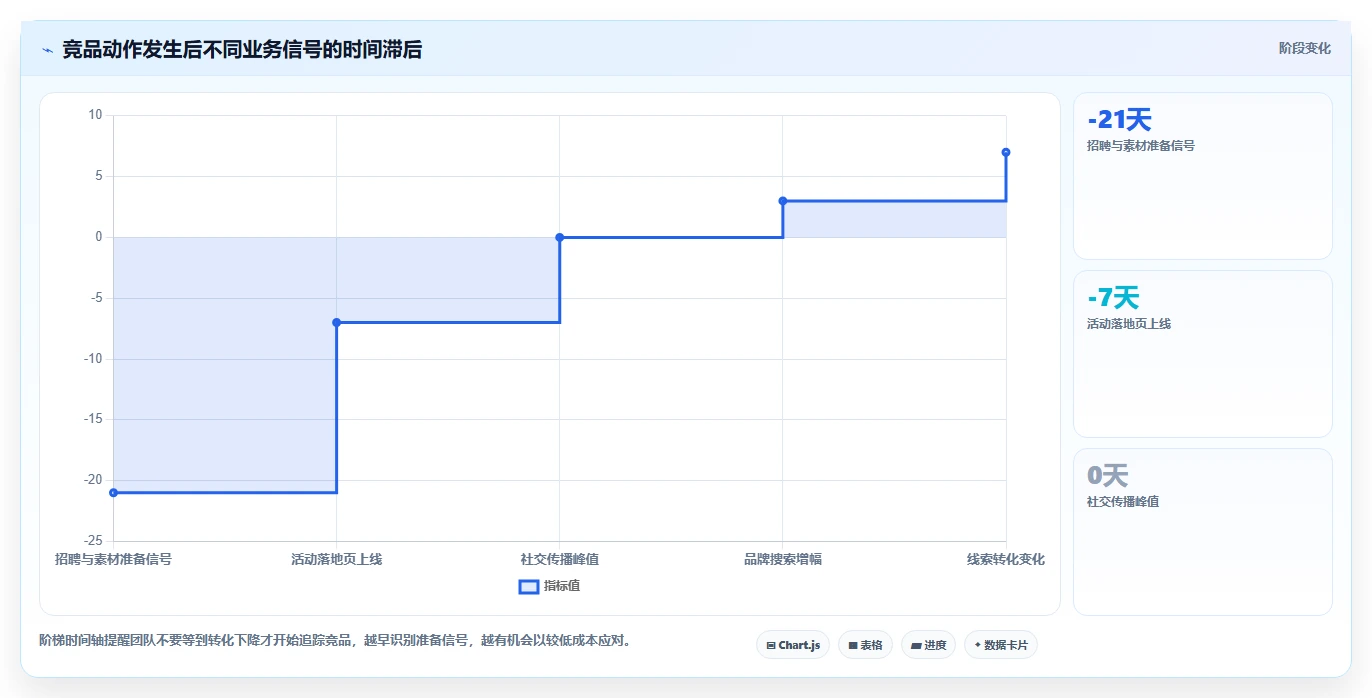
Task: Click the data point at 社交传播峰值
Action: click(559, 237)
